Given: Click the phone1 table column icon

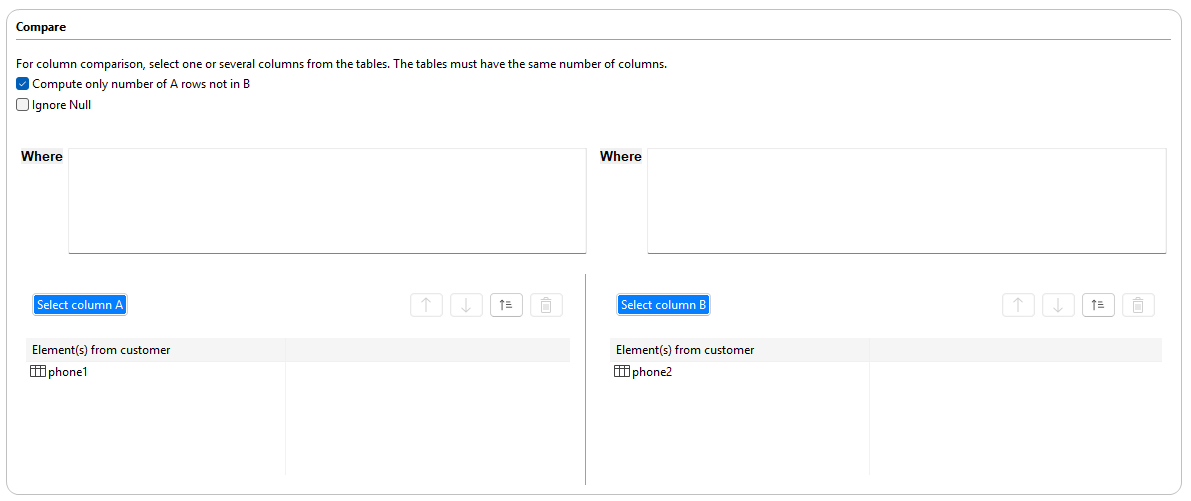Looking at the screenshot, I should tap(38, 372).
